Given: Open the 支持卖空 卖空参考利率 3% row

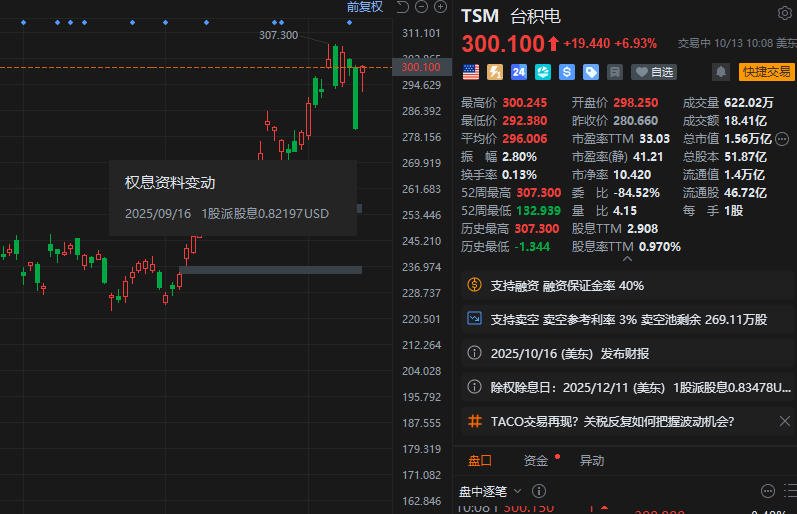Looking at the screenshot, I should (628, 319).
